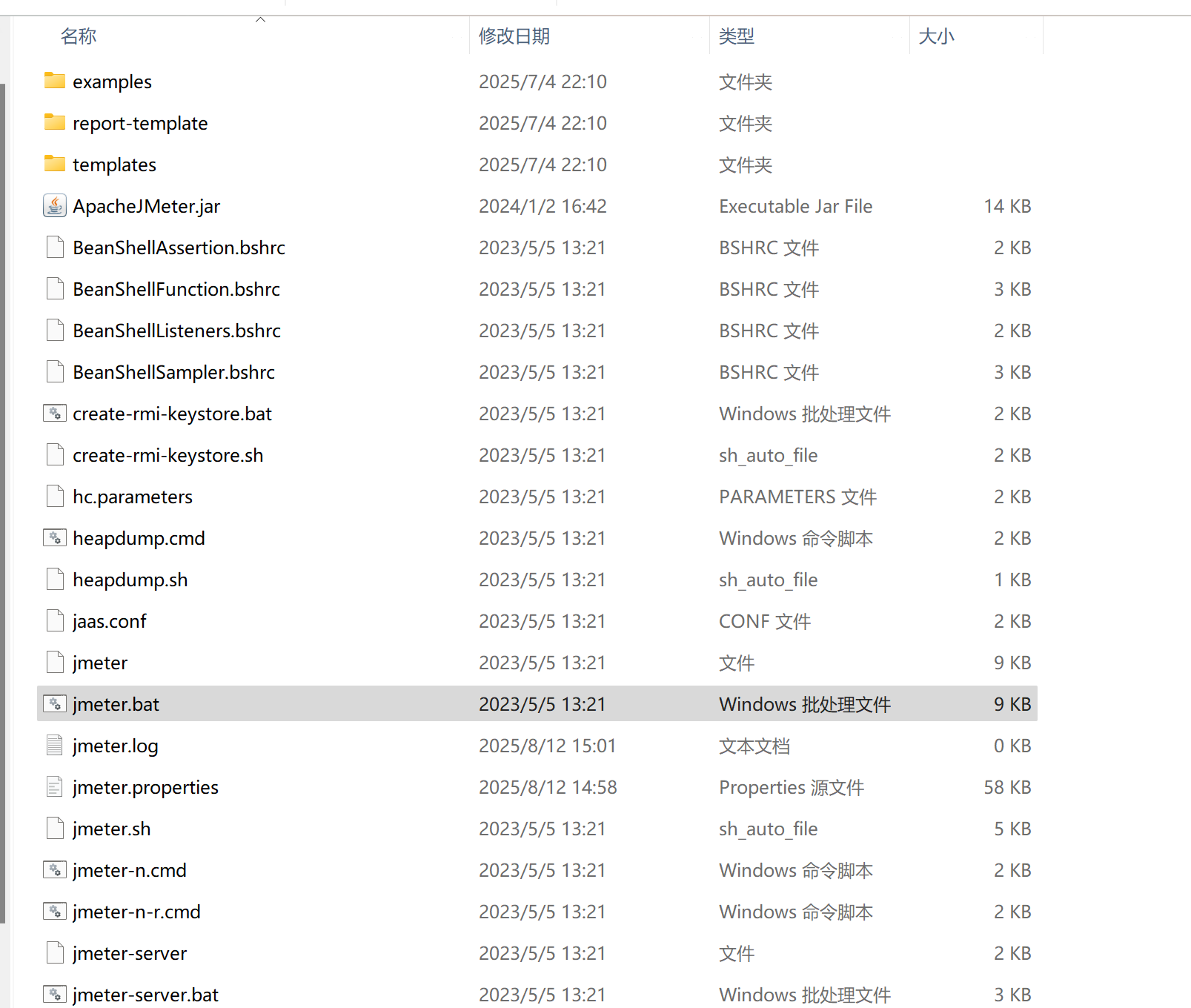Select the templates folder icon
1191x1008 pixels.
pos(54,164)
